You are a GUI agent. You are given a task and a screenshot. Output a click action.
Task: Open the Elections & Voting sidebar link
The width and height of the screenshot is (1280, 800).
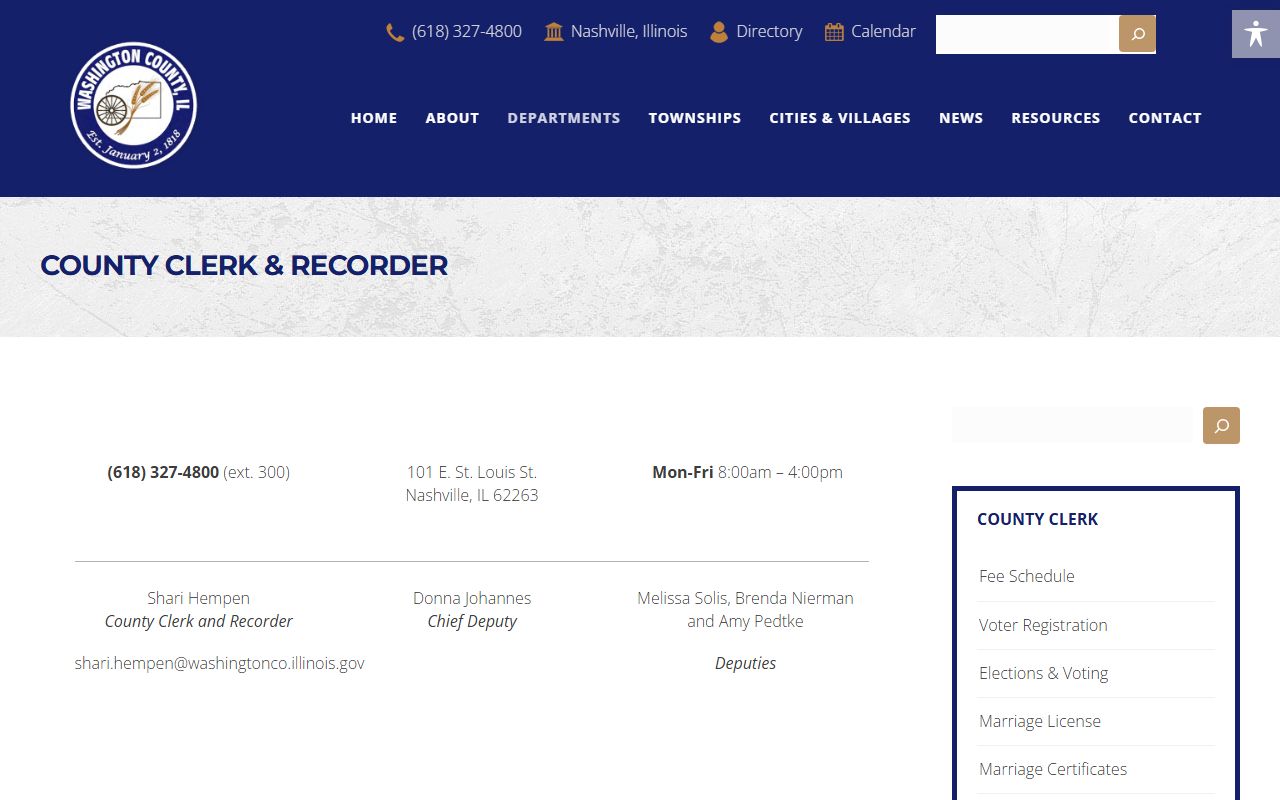pos(1044,673)
